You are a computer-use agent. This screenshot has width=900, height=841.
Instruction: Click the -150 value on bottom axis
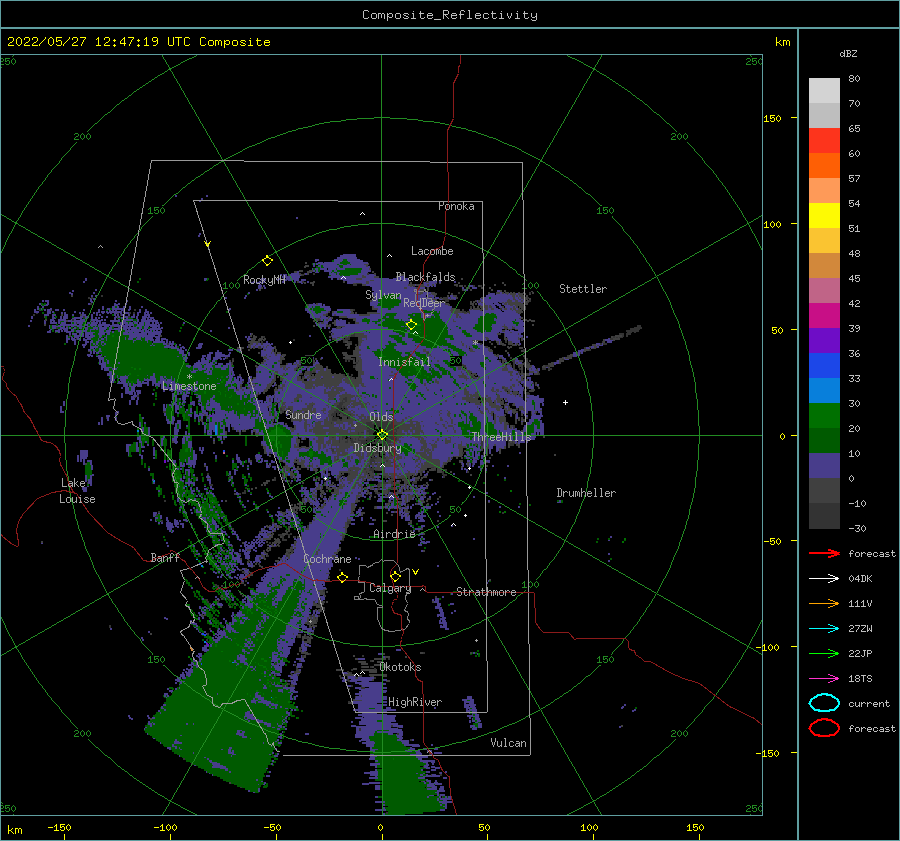60,827
